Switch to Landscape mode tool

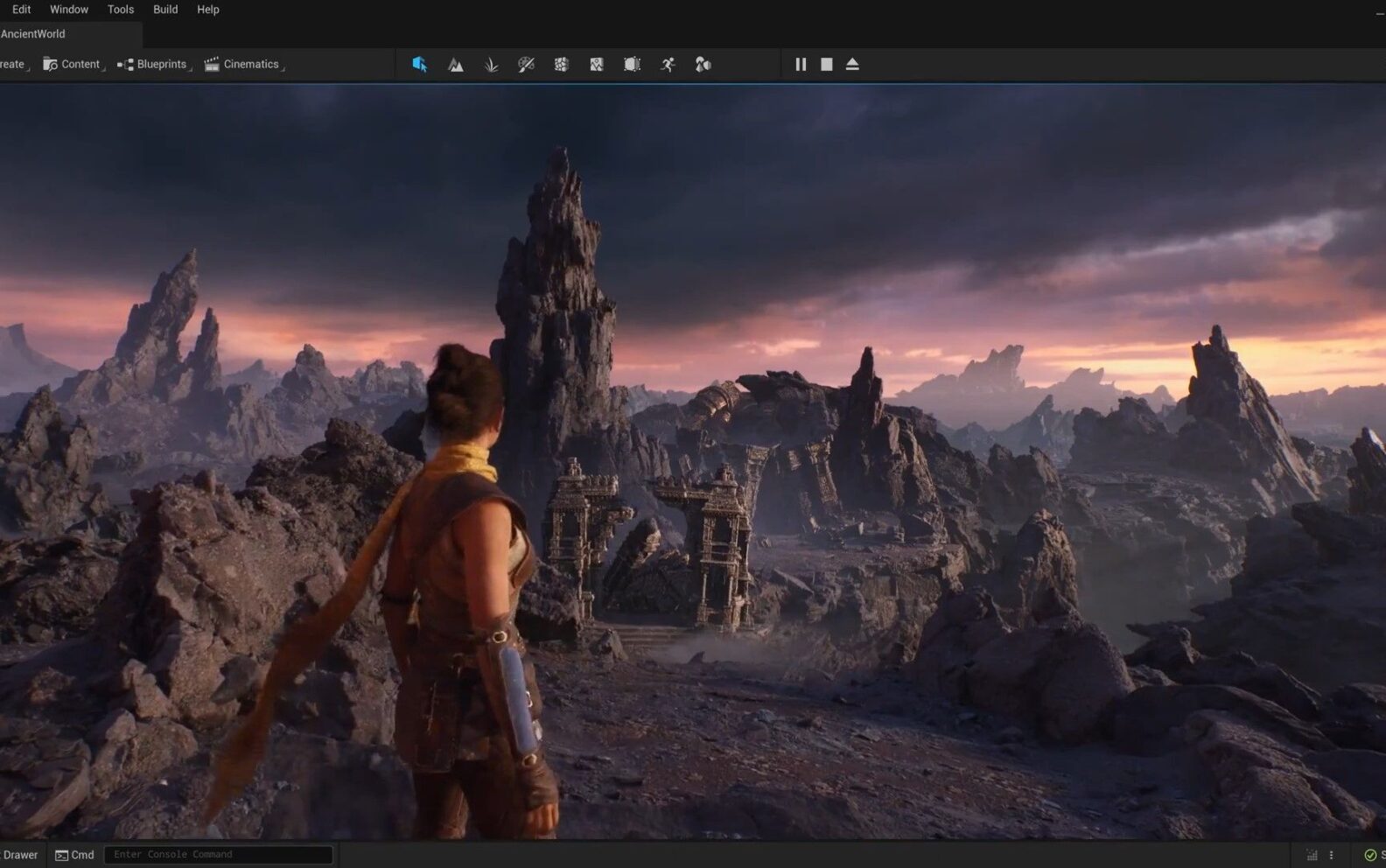click(x=455, y=65)
